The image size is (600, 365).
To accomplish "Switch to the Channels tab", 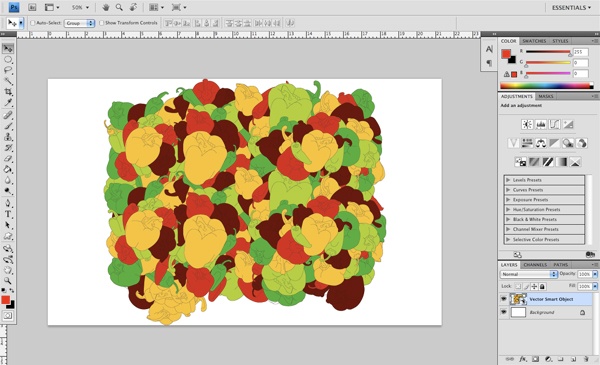I will [x=535, y=265].
